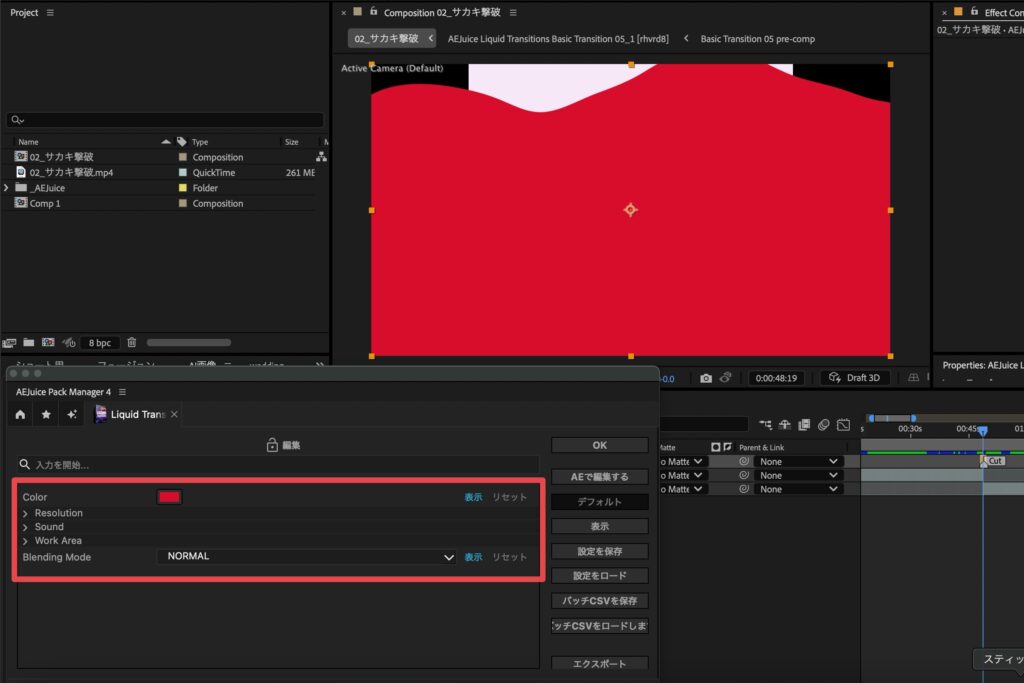
Task: Click the snapshot camera icon below the viewer
Action: tap(706, 378)
